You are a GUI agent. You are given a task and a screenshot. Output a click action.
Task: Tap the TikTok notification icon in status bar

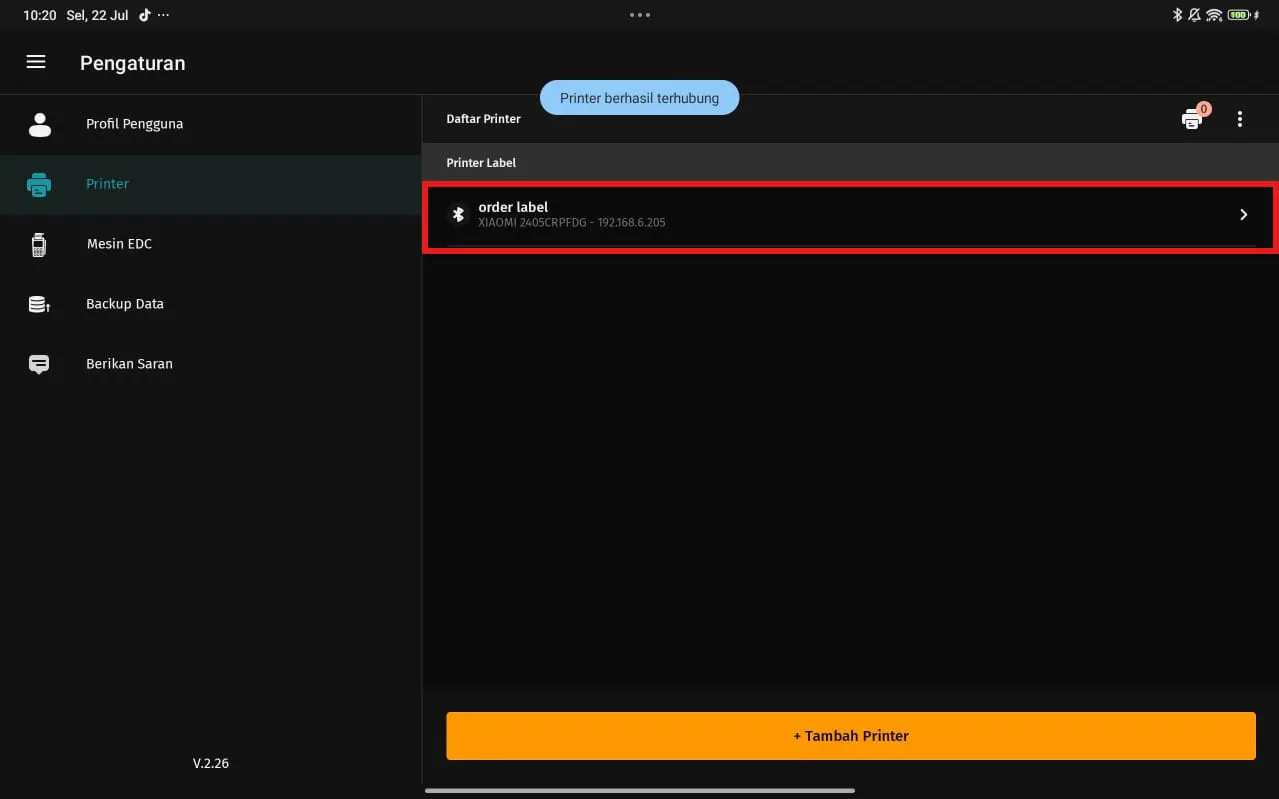pos(145,15)
